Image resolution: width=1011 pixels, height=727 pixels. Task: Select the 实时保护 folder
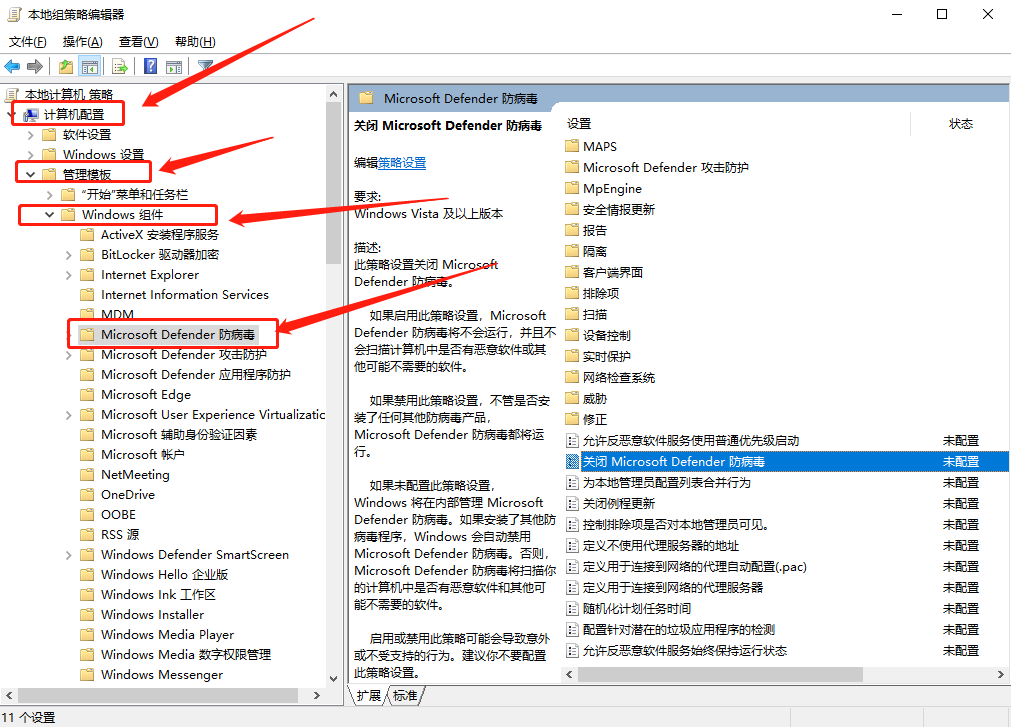pyautogui.click(x=609, y=356)
